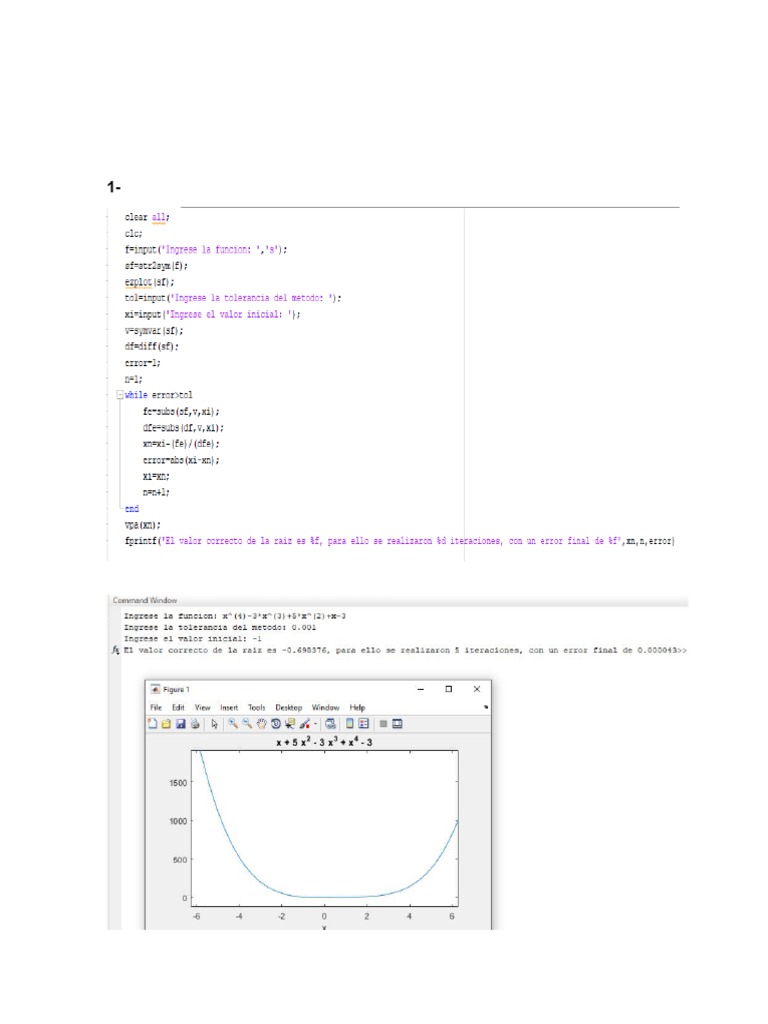Screen dimensions: 768x1024
Task: Open the Desktop menu in Figure 1
Action: click(289, 707)
